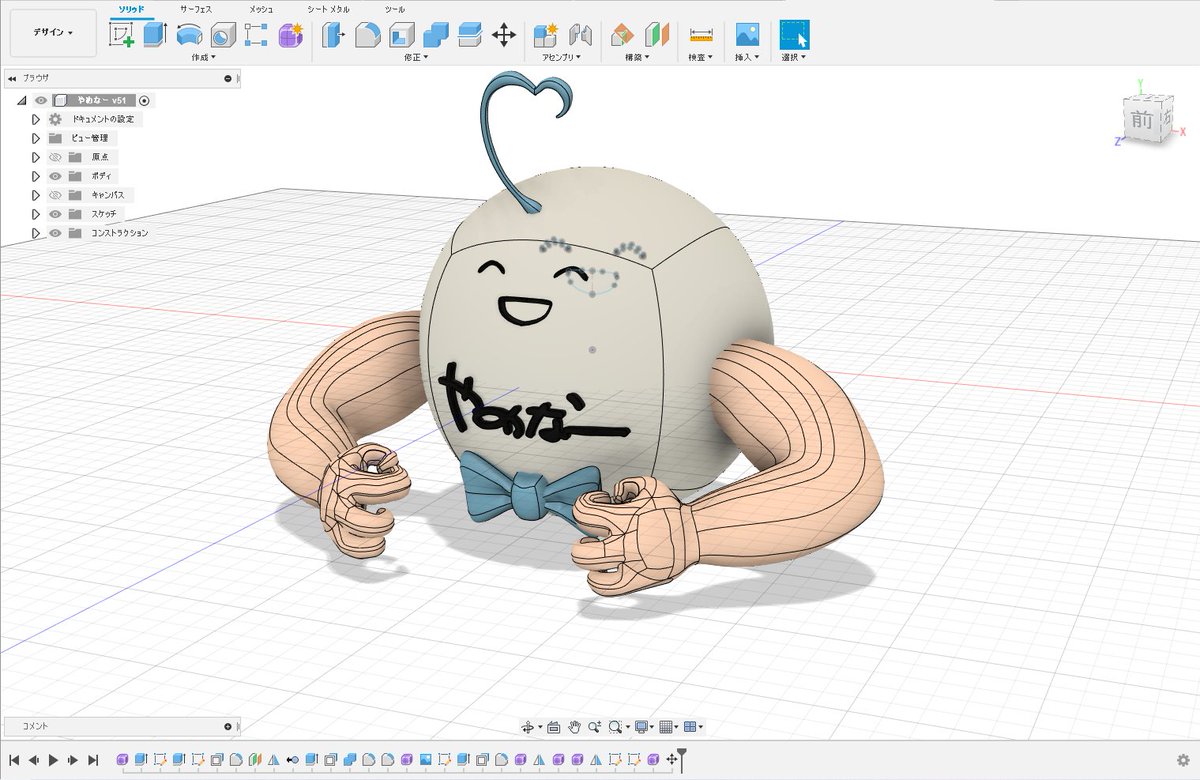The image size is (1200, 780).
Task: Open the 作成 dropdown menu
Action: click(x=206, y=57)
